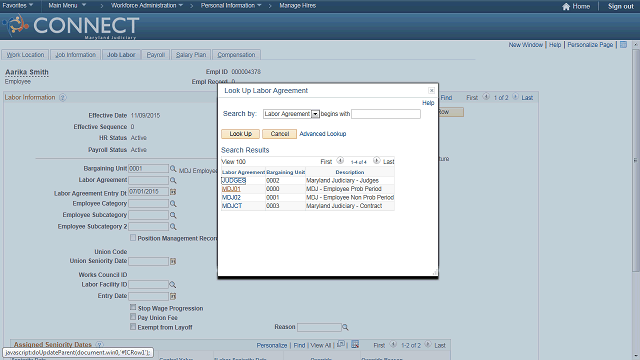The width and height of the screenshot is (640, 360).
Task: Switch to the Salary Plan tab
Action: click(191, 55)
